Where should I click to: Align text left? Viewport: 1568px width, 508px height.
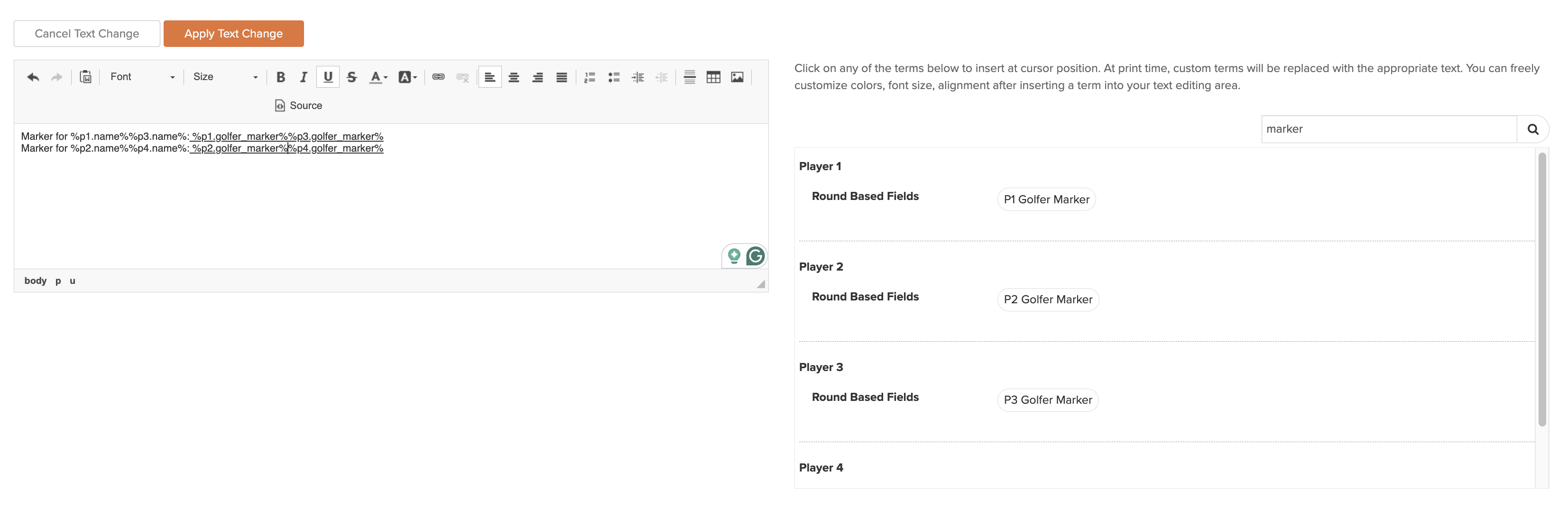[490, 77]
